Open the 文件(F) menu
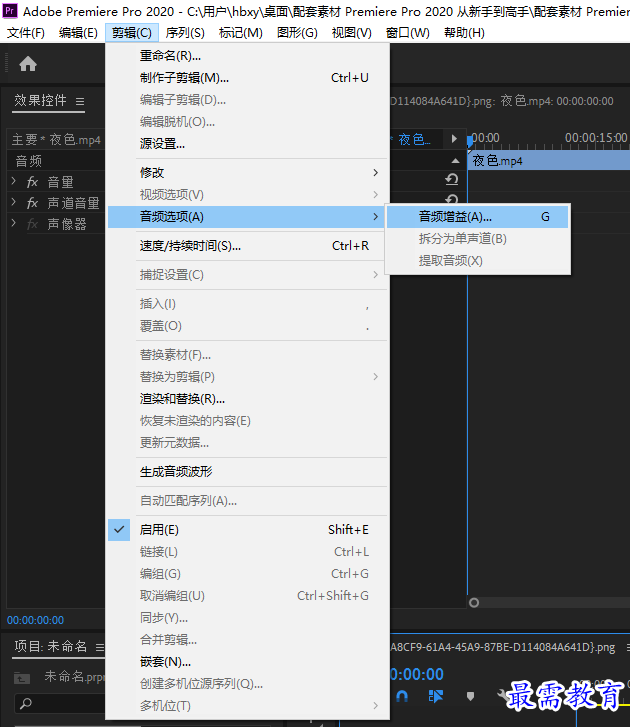630x727 pixels. [26, 33]
